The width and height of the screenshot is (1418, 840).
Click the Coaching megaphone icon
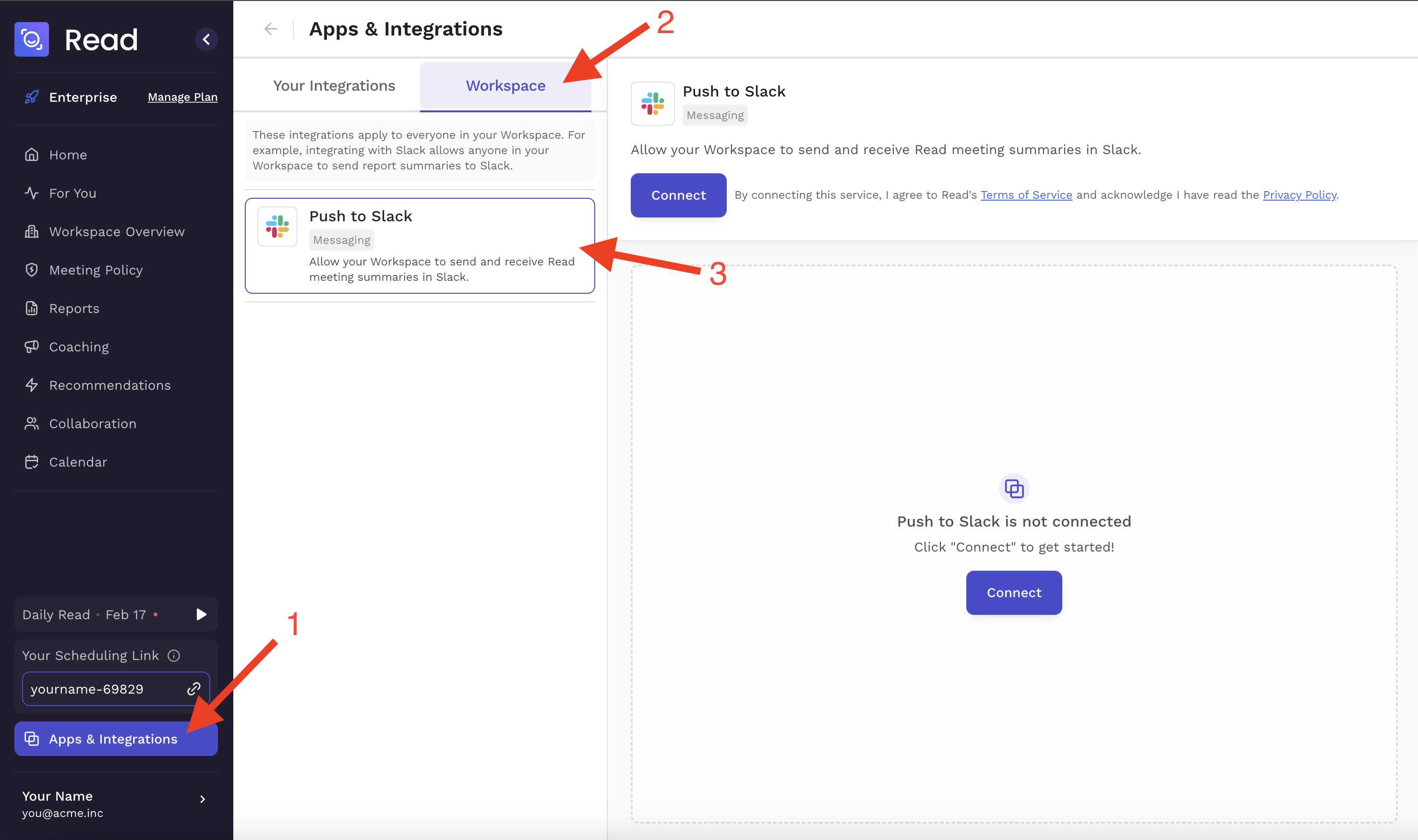(32, 347)
